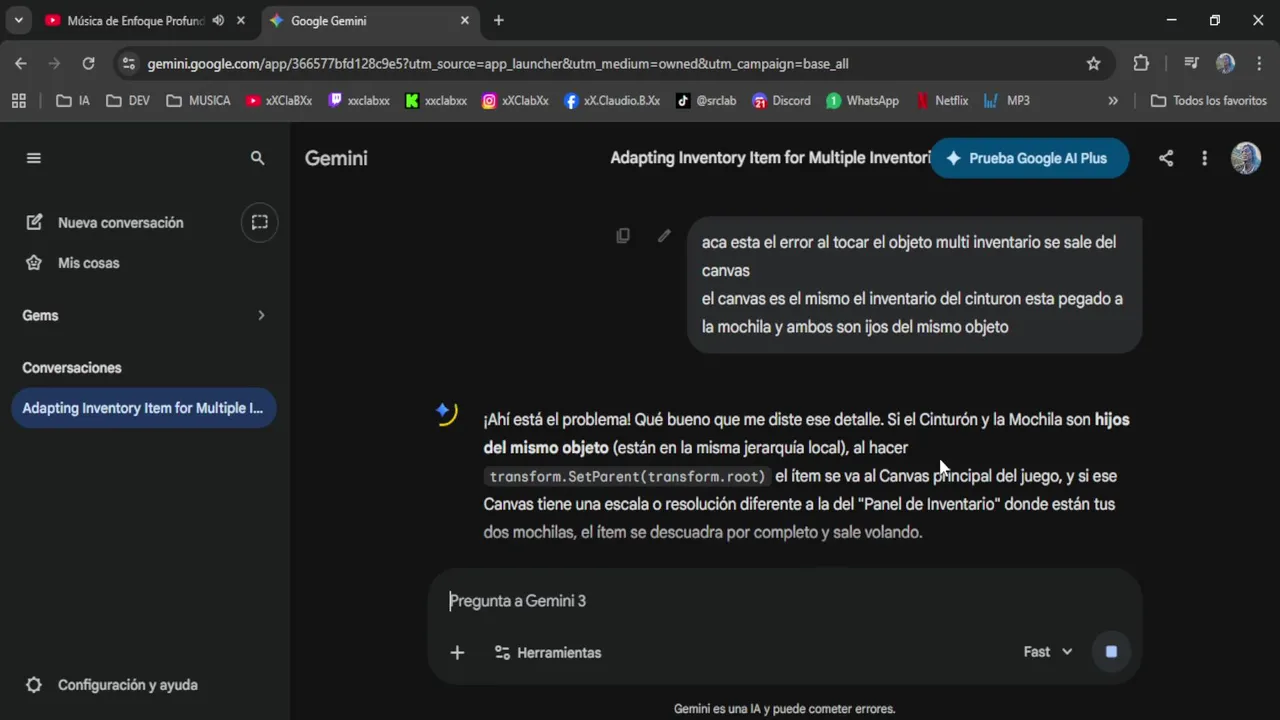Click the conversation title in header
This screenshot has width=1280, height=720.
click(770, 158)
